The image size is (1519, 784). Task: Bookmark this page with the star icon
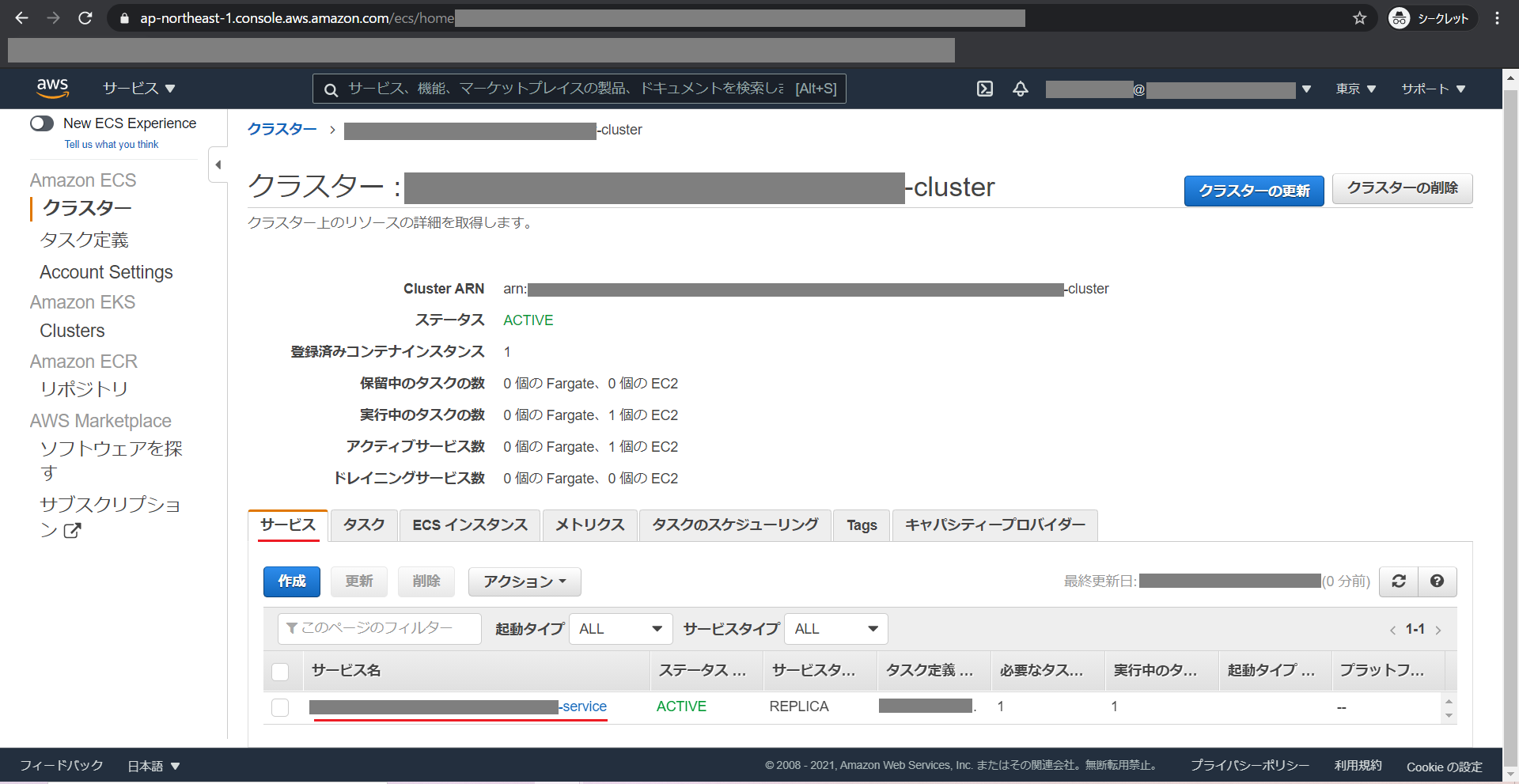[1359, 18]
